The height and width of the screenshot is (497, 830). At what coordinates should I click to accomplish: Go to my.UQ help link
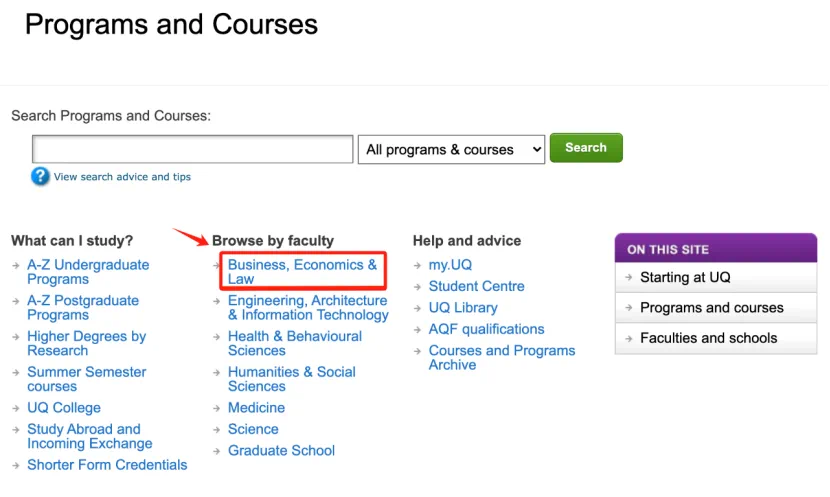pos(450,265)
